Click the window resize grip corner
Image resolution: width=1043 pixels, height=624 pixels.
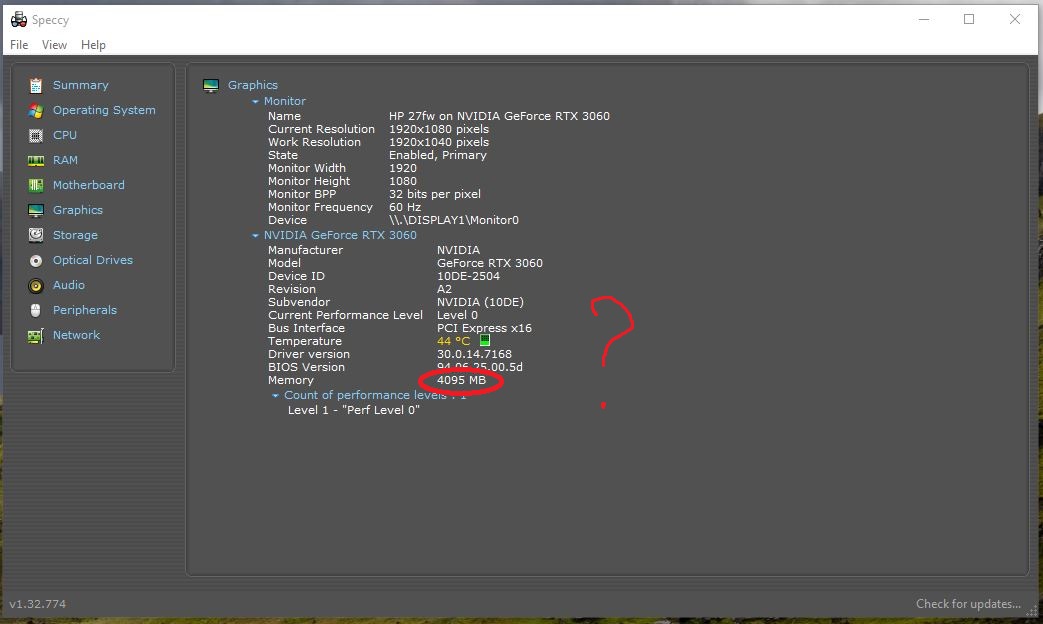tap(1032, 613)
